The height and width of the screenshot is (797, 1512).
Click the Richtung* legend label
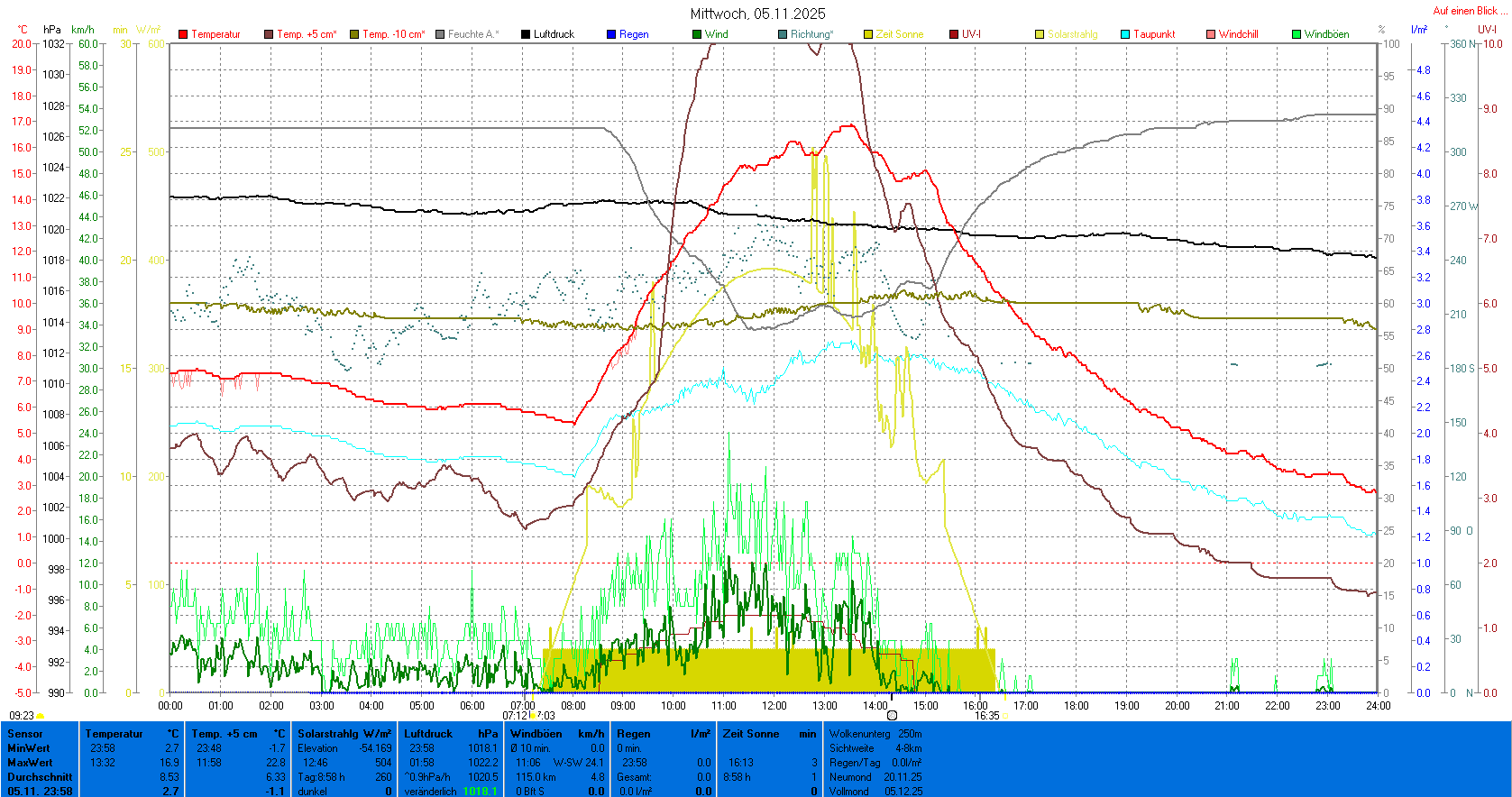point(811,34)
